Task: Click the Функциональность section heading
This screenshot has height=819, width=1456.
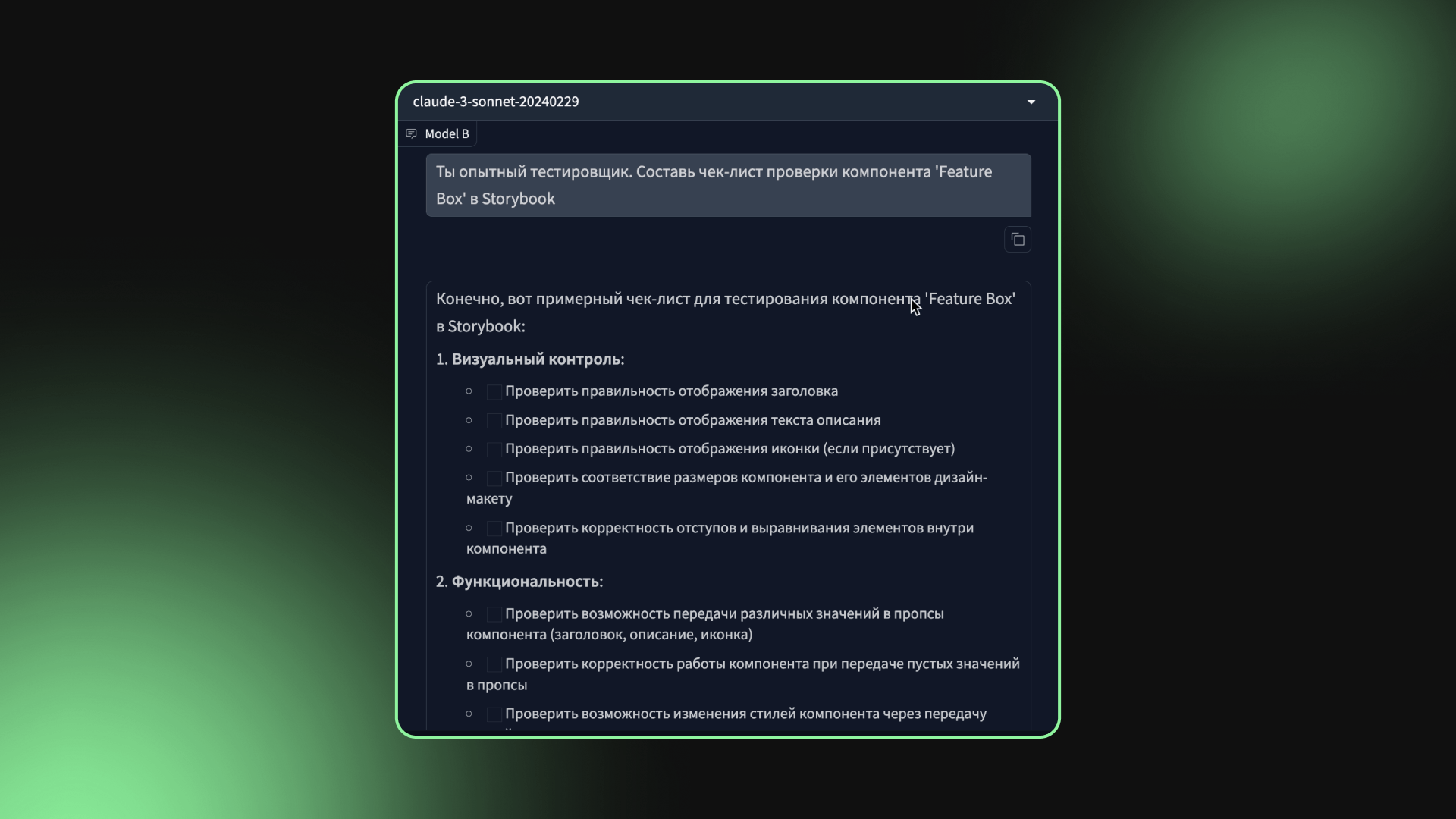Action: (x=526, y=582)
